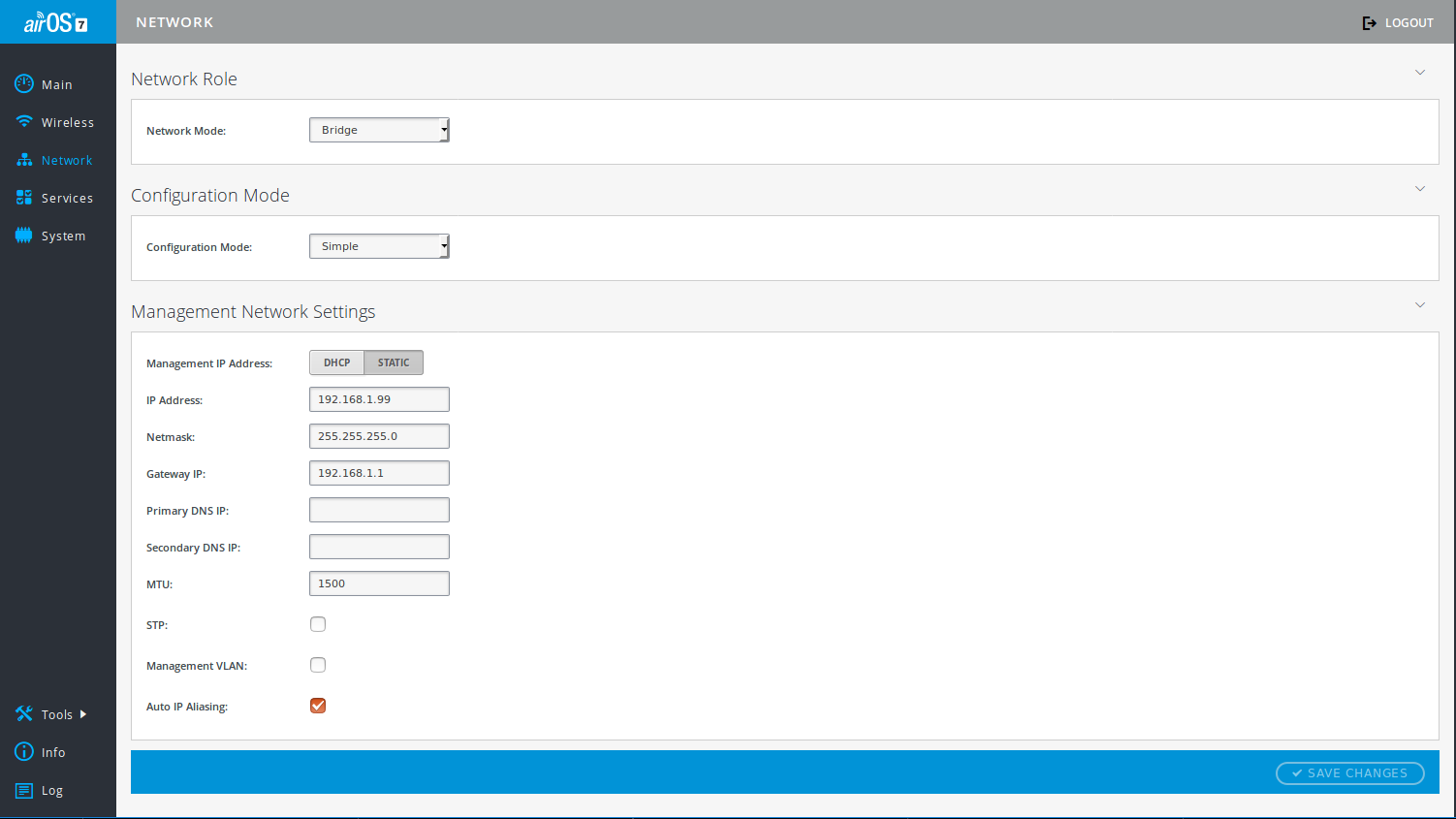The height and width of the screenshot is (819, 1456).
Task: Click the Configuration Mode heading
Action: [210, 196]
